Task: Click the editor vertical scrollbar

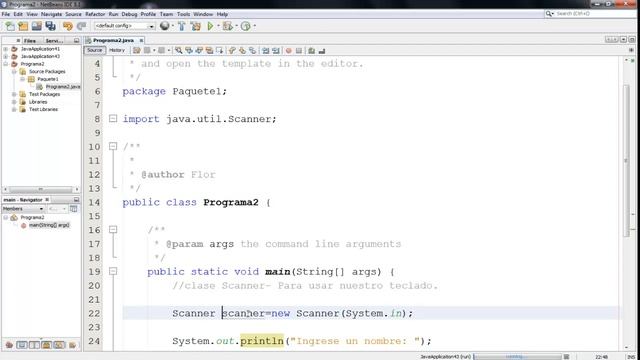Action: tap(627, 161)
